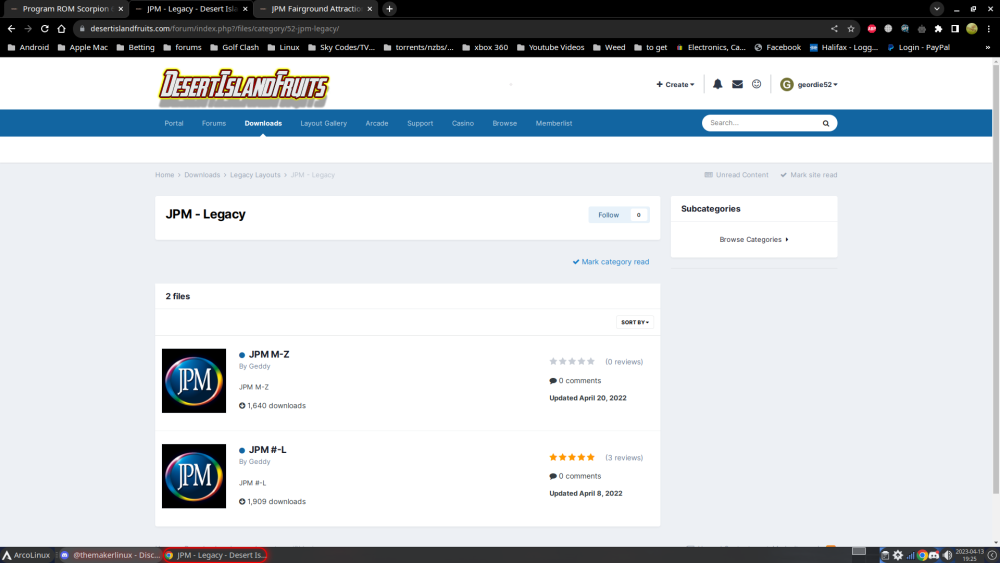This screenshot has height=563, width=1000.
Task: Click Downloads breadcrumb link
Action: coord(202,175)
